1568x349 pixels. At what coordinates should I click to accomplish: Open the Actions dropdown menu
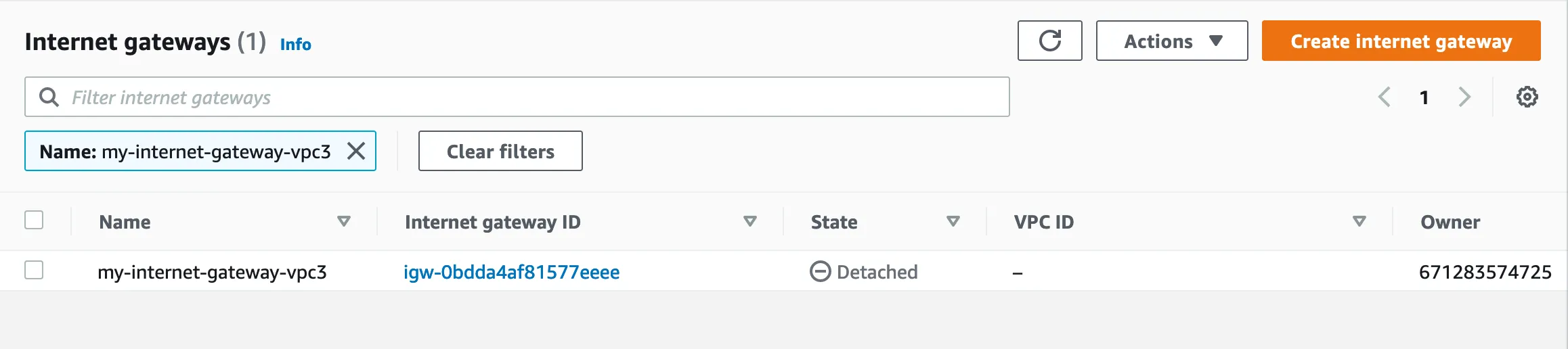(1172, 41)
